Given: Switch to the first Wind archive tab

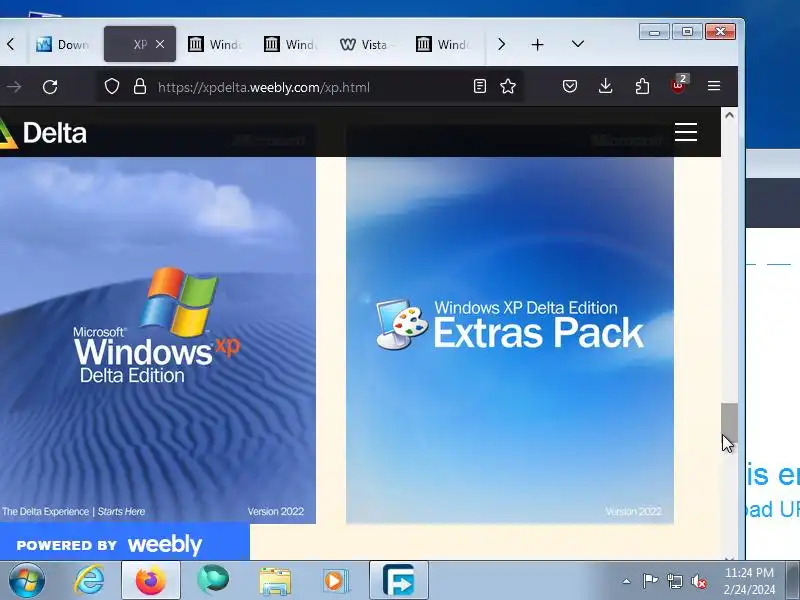Looking at the screenshot, I should (x=214, y=45).
